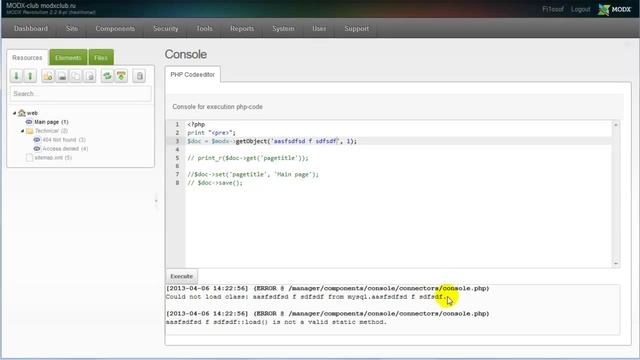The width and height of the screenshot is (640, 360).
Task: Select the sitemap.xml (5) resource
Action: [x=53, y=158]
